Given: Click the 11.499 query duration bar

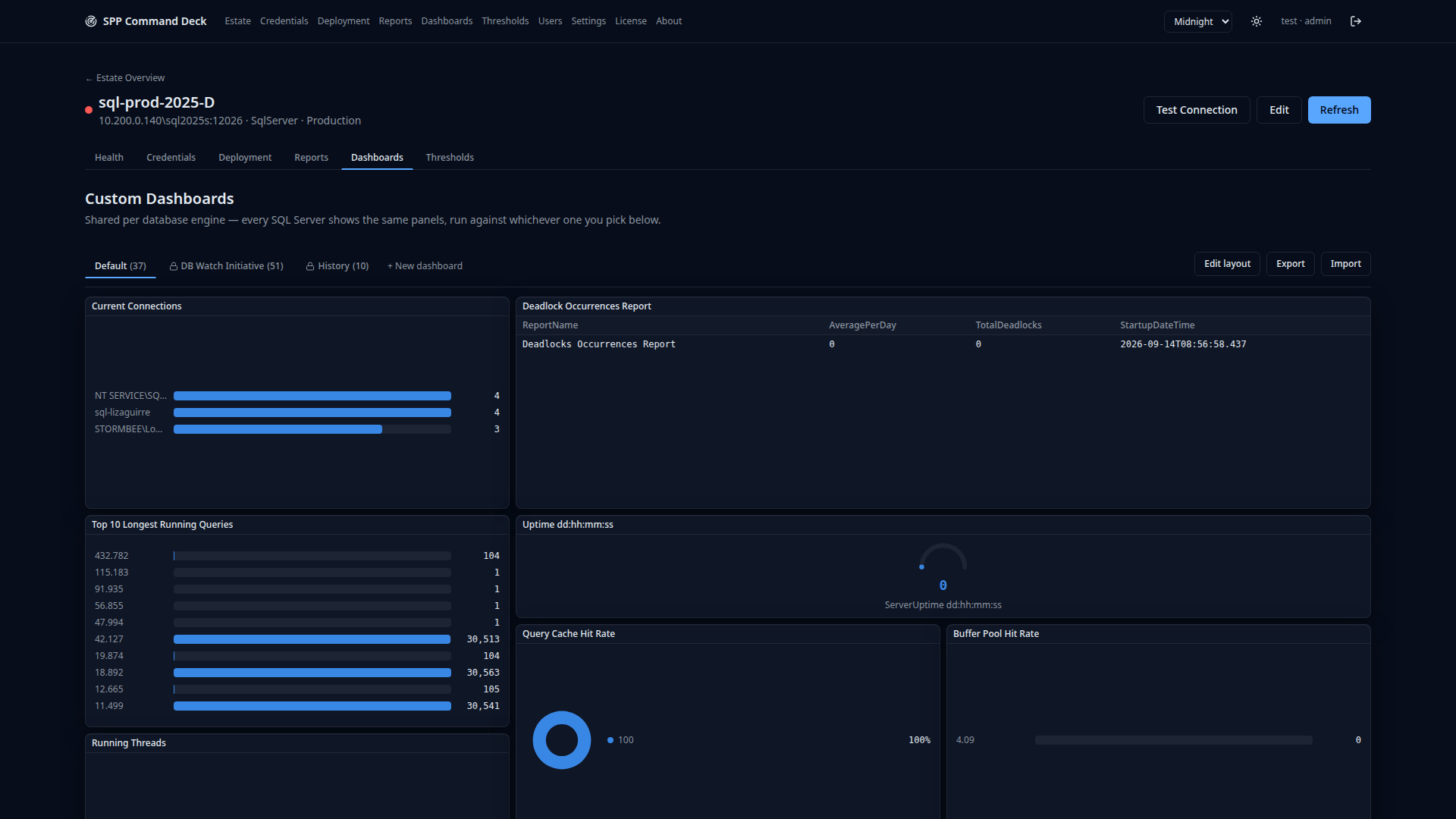Looking at the screenshot, I should pos(312,706).
